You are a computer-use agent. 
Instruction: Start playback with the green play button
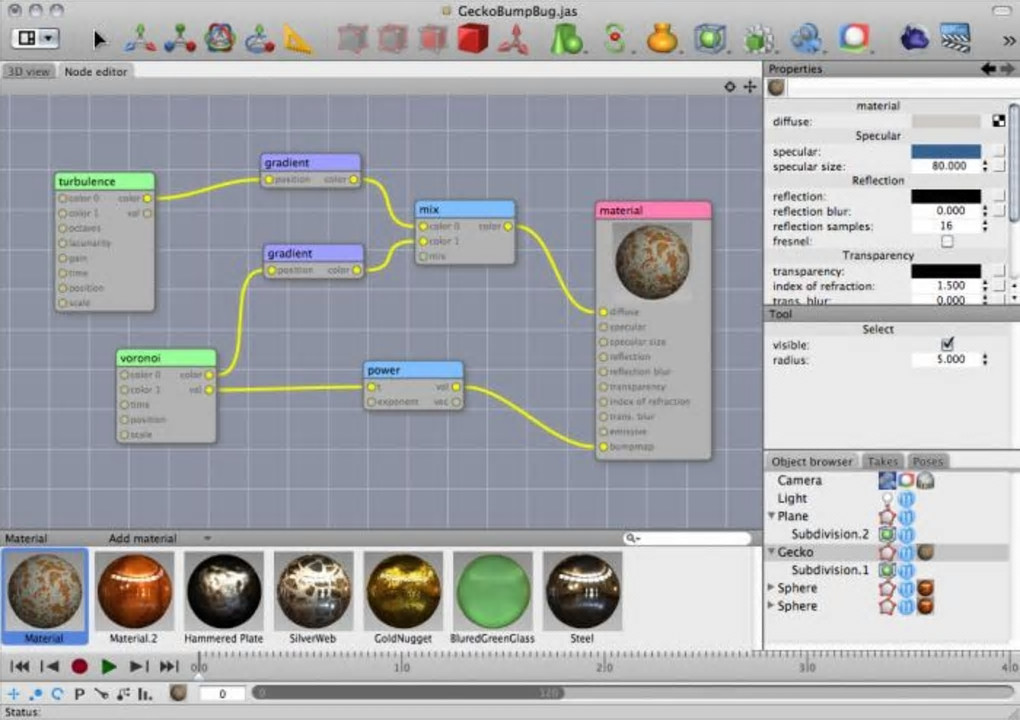coord(109,666)
